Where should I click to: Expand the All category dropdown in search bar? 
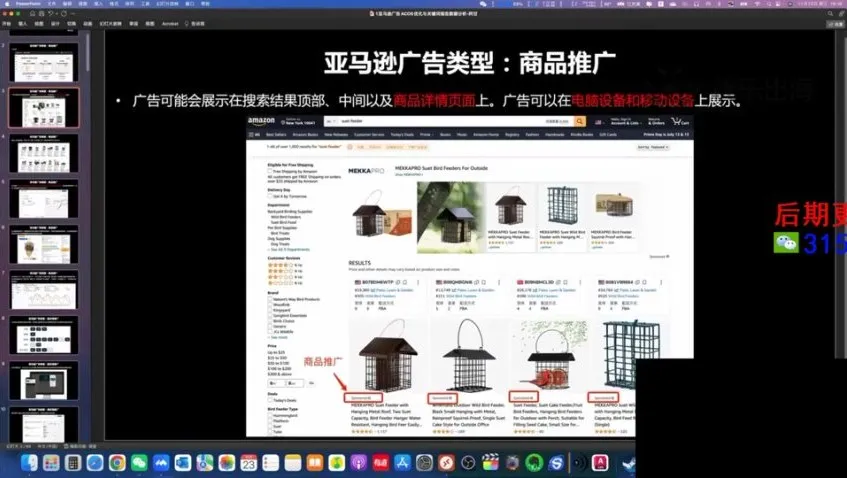(x=329, y=122)
